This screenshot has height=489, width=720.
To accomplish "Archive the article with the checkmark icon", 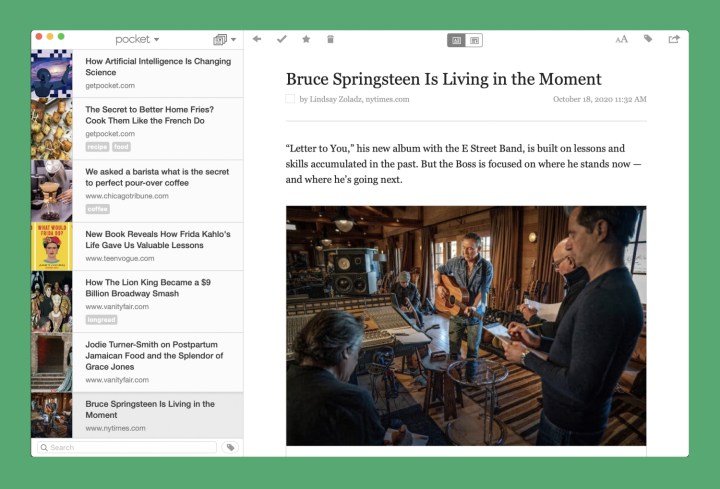I will point(282,39).
